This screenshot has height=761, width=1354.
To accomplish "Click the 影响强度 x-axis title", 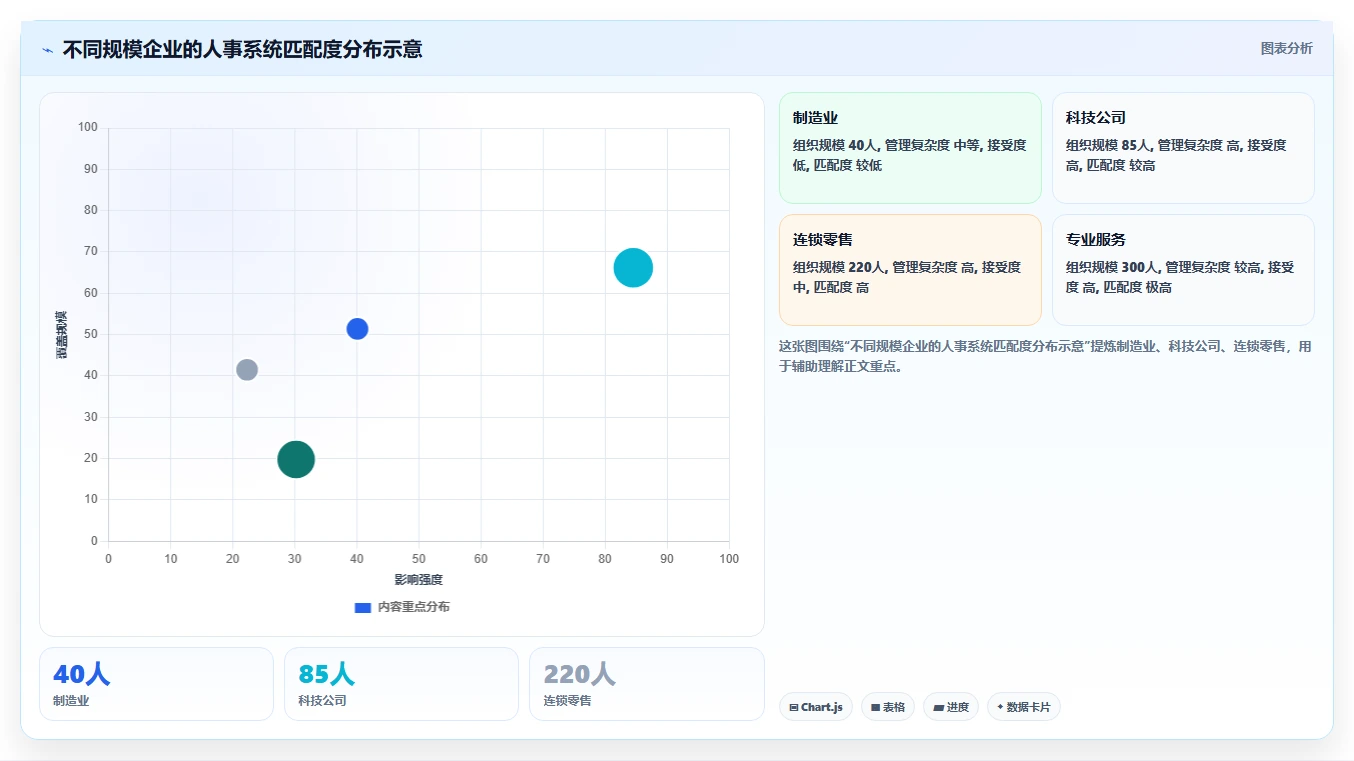I will click(x=418, y=580).
